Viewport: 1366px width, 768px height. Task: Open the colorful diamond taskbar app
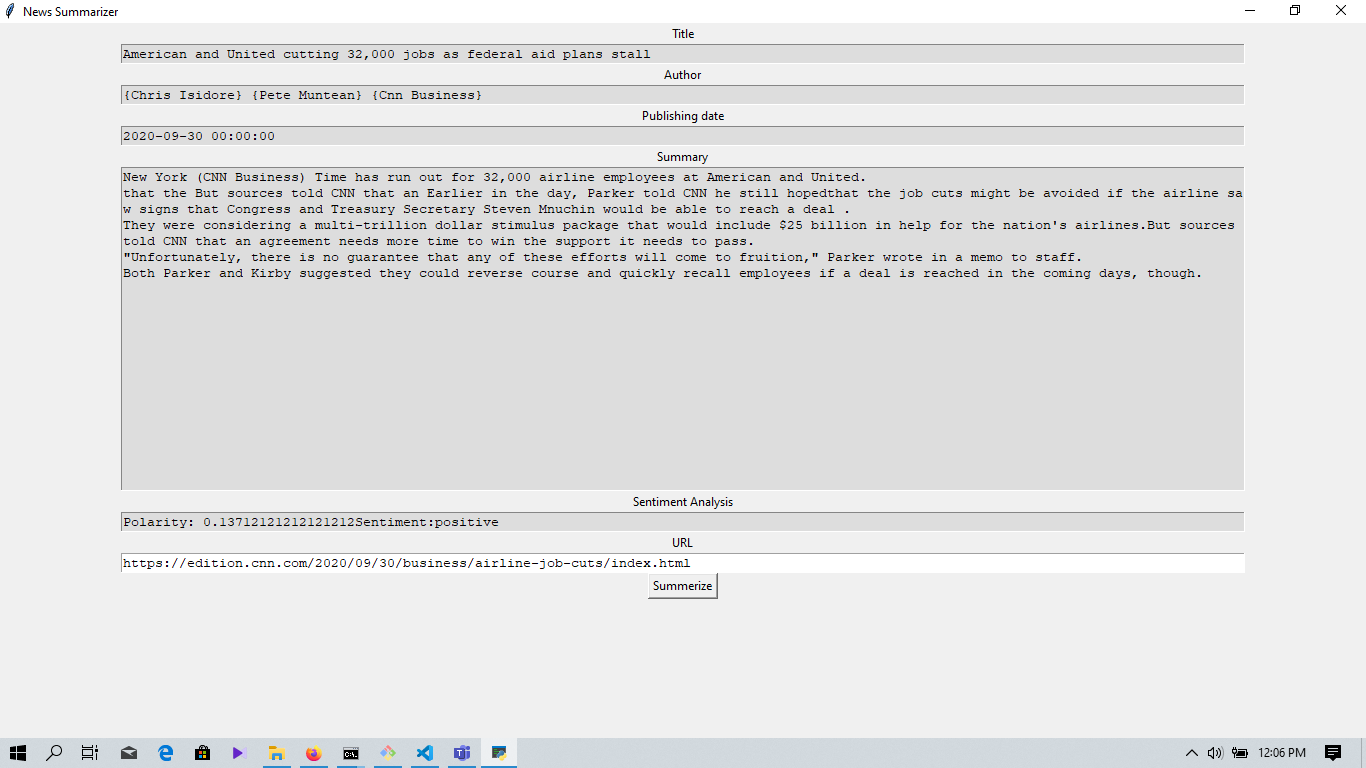coord(388,753)
